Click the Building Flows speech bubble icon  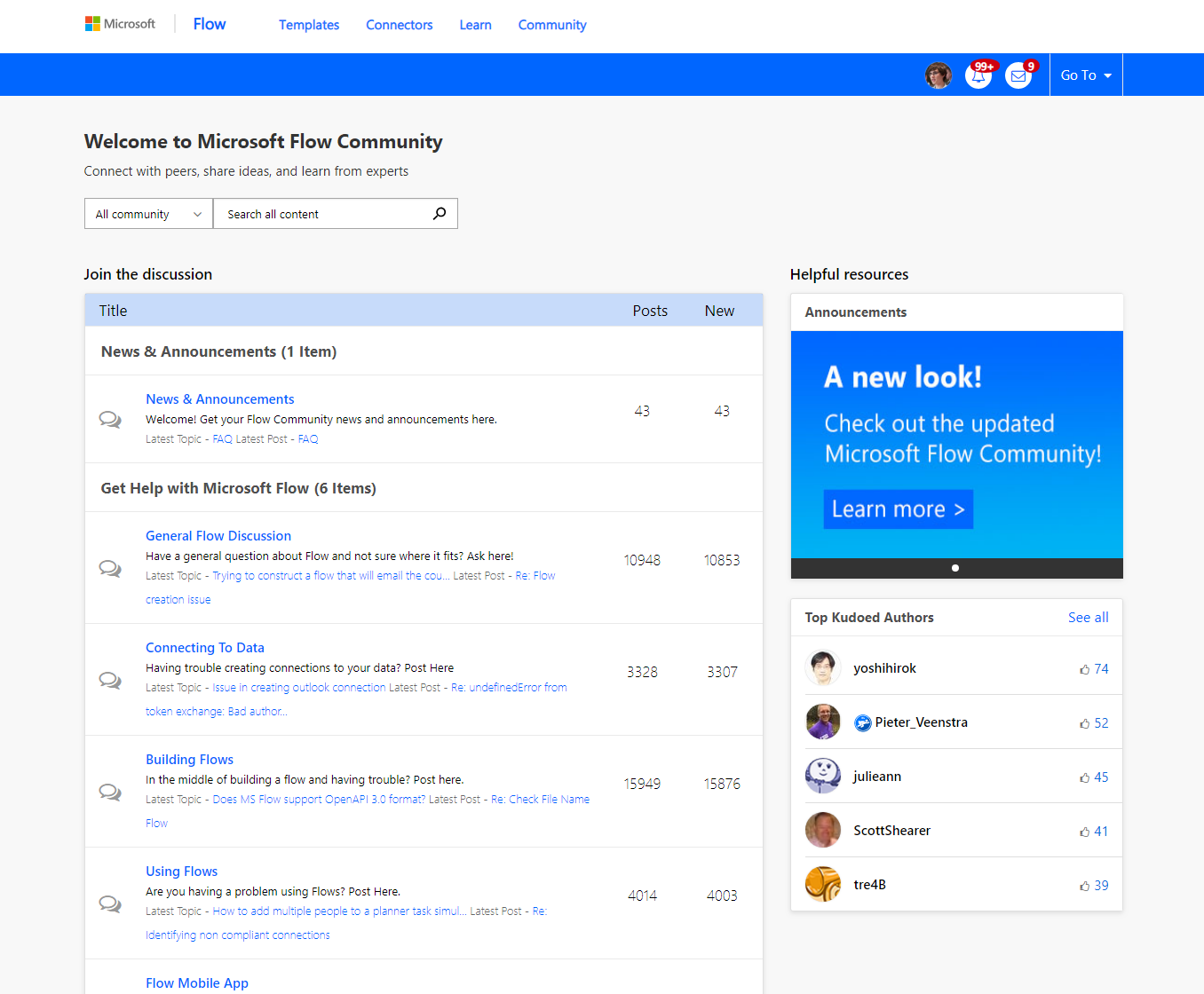coord(110,792)
